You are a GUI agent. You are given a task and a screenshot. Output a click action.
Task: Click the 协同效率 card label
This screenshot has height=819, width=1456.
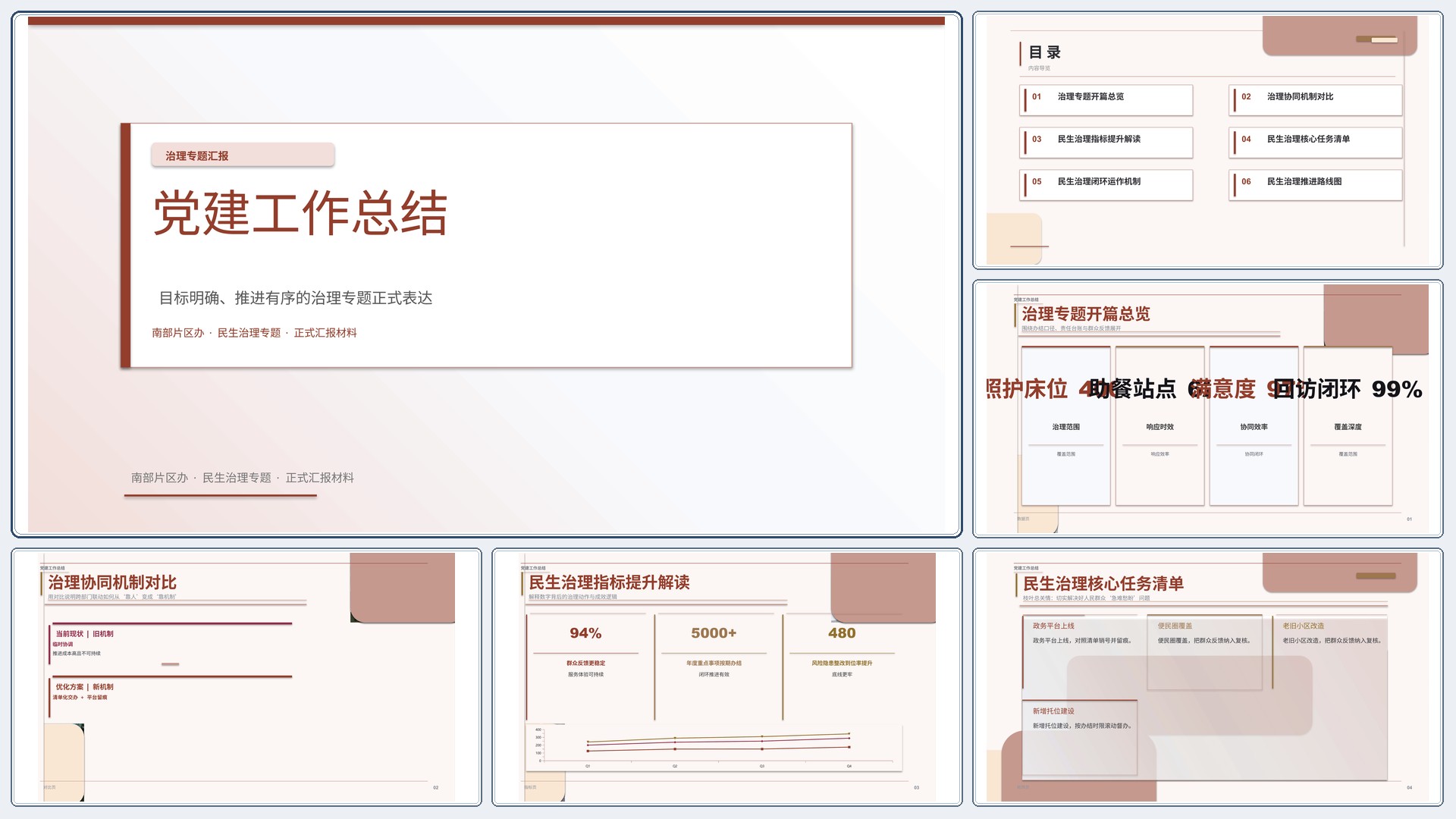[x=1254, y=427]
